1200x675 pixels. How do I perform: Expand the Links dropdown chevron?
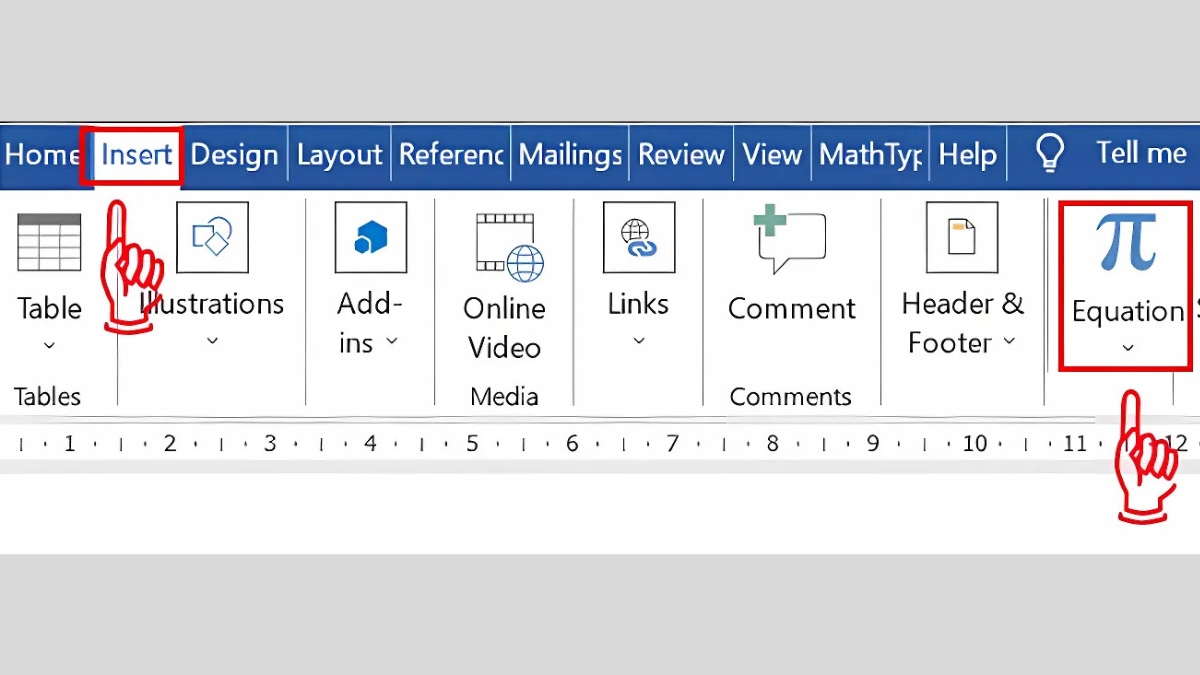point(638,341)
